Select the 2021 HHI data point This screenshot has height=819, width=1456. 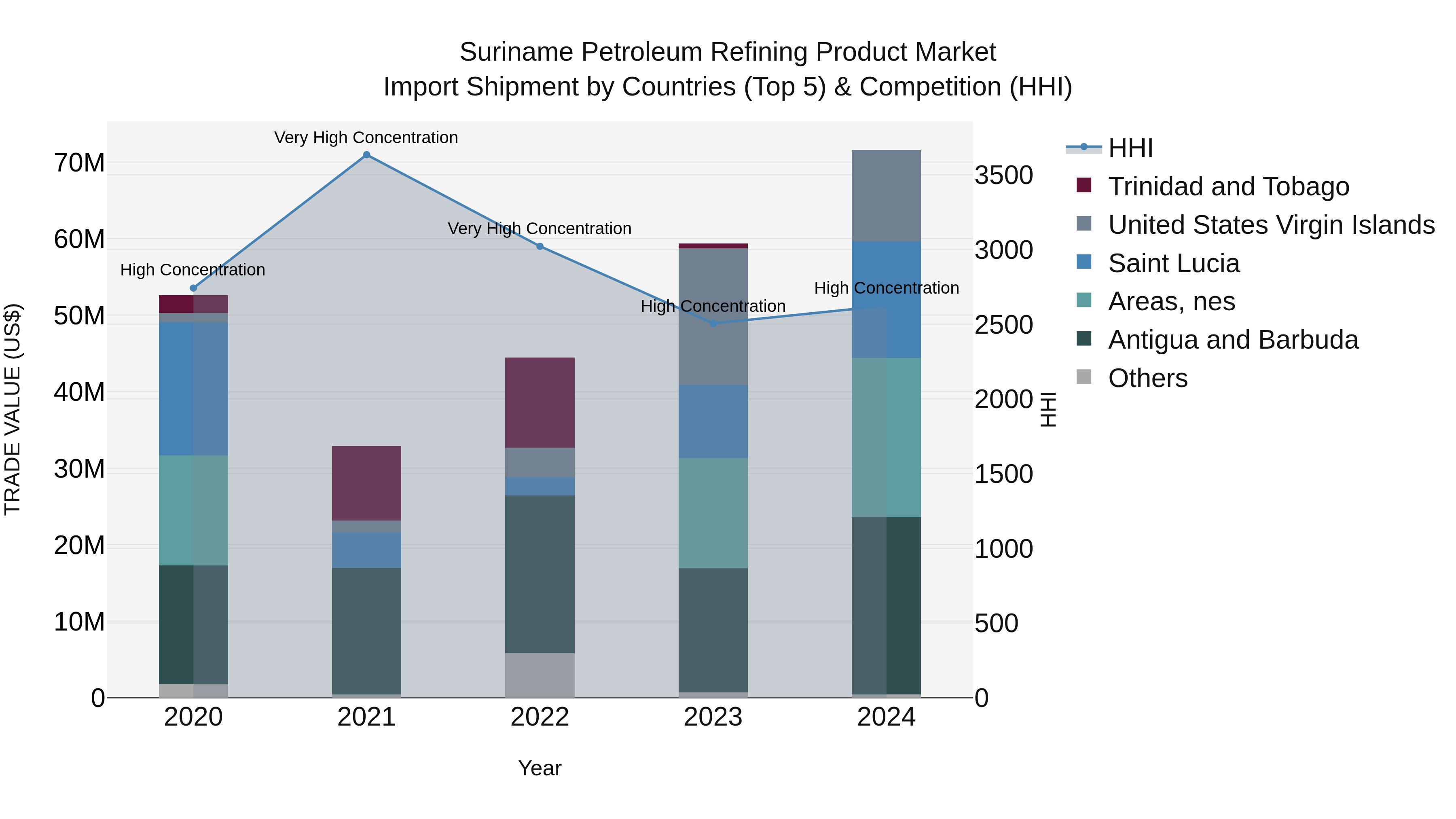366,155
